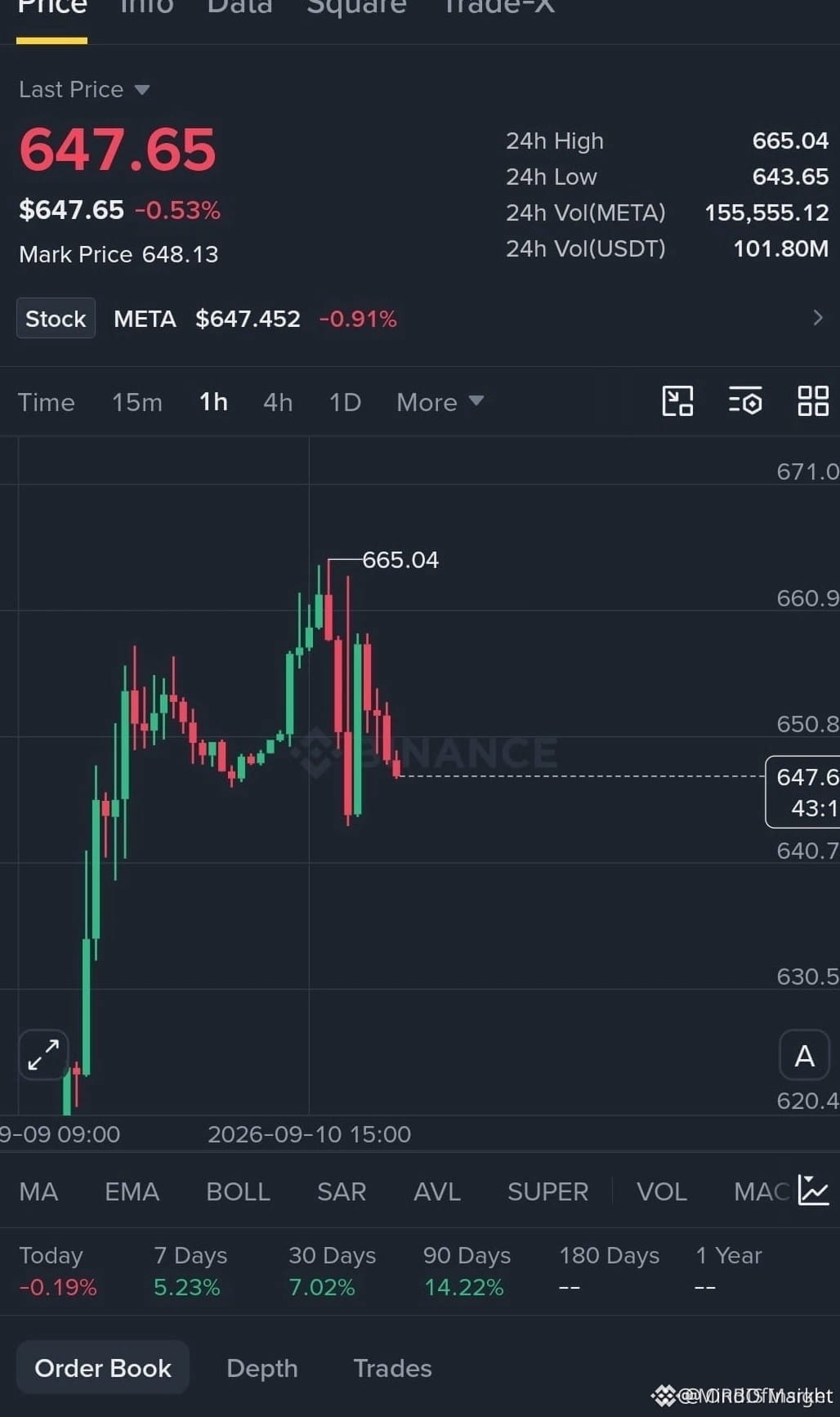Switch to the Depth tab
Image resolution: width=840 pixels, height=1417 pixels.
261,1368
